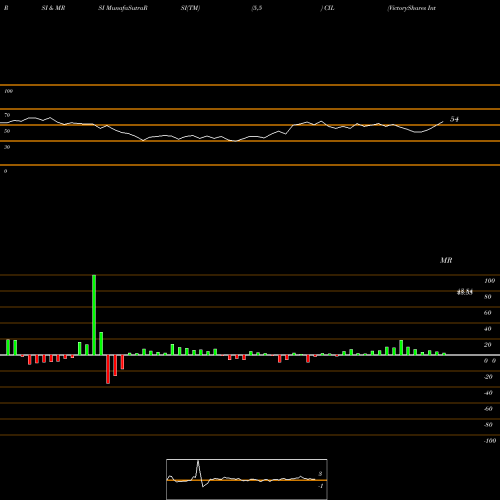500x500 pixels.
Task: Select the tallest green histogram bar
Action: tap(94, 315)
